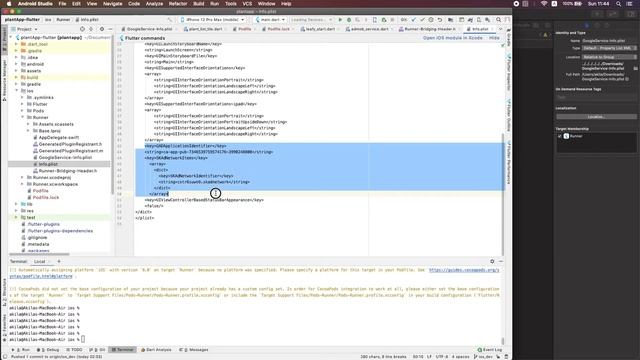Screen dimensions: 640x360
Task: Switch to the Runner-Bridging-Header.h tab
Action: pyautogui.click(x=429, y=29)
